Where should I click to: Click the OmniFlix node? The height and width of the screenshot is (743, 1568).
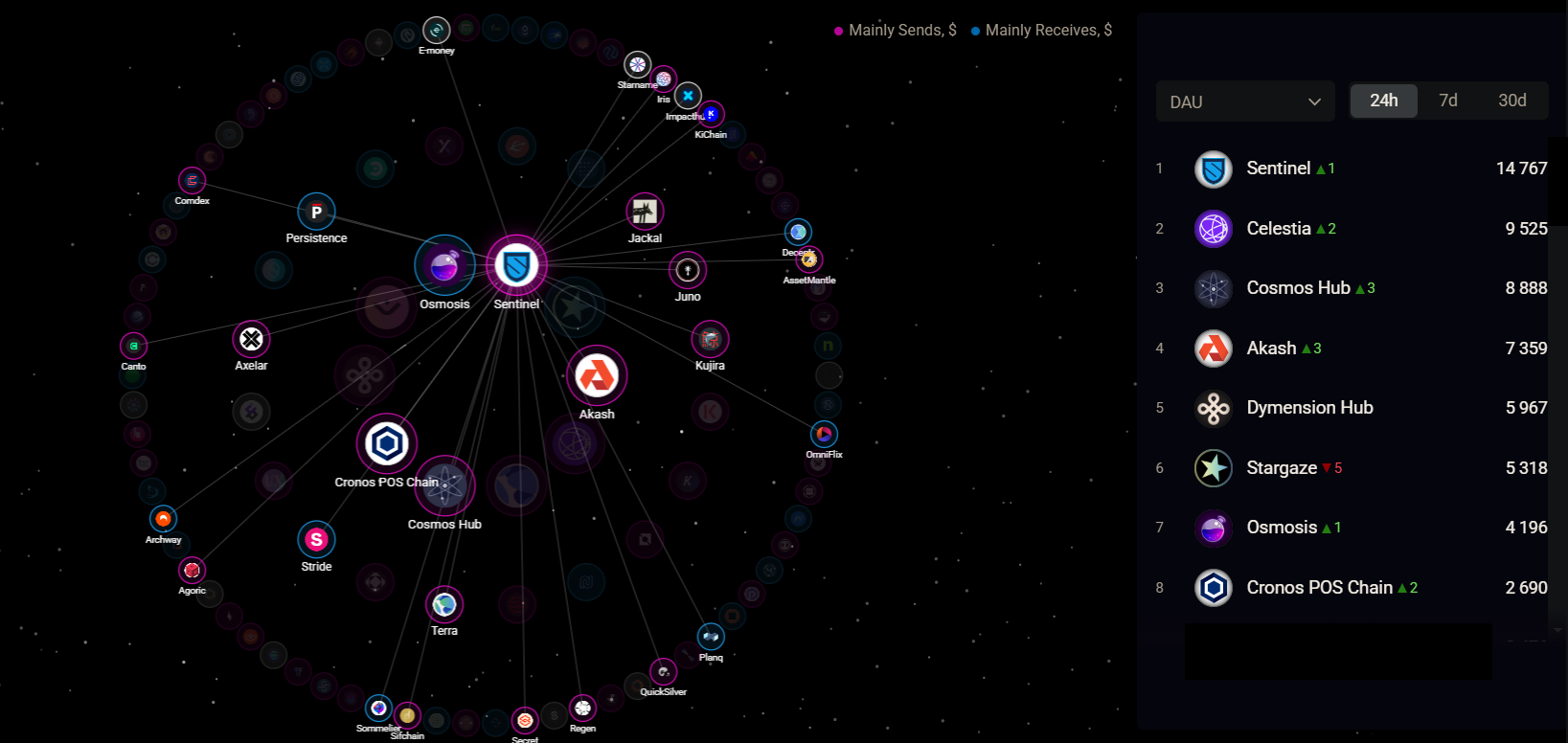click(824, 434)
